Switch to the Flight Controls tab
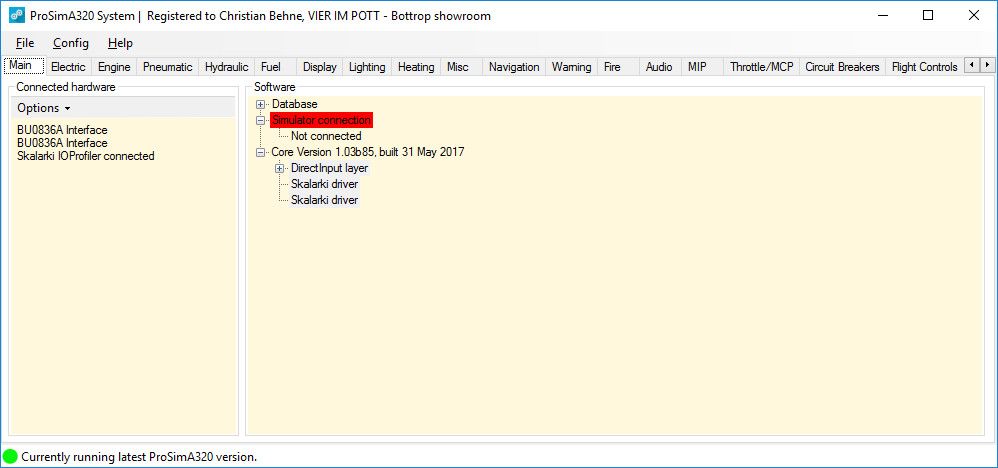Screen dimensions: 998x468 click(924, 67)
